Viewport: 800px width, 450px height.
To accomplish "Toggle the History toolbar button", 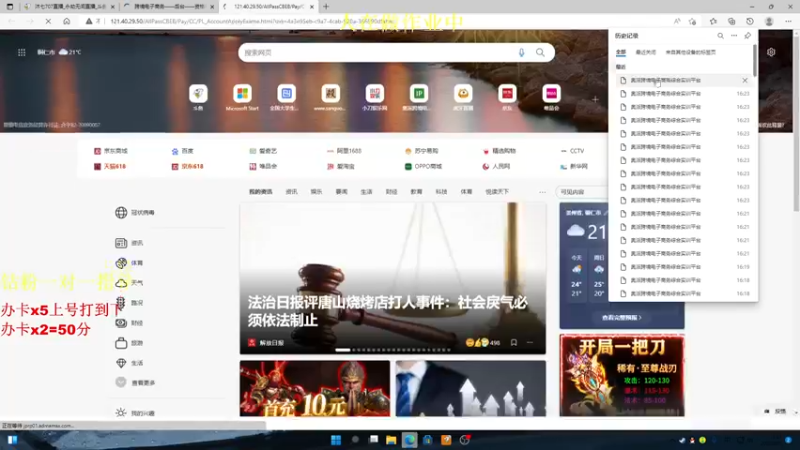I will coord(749,21).
